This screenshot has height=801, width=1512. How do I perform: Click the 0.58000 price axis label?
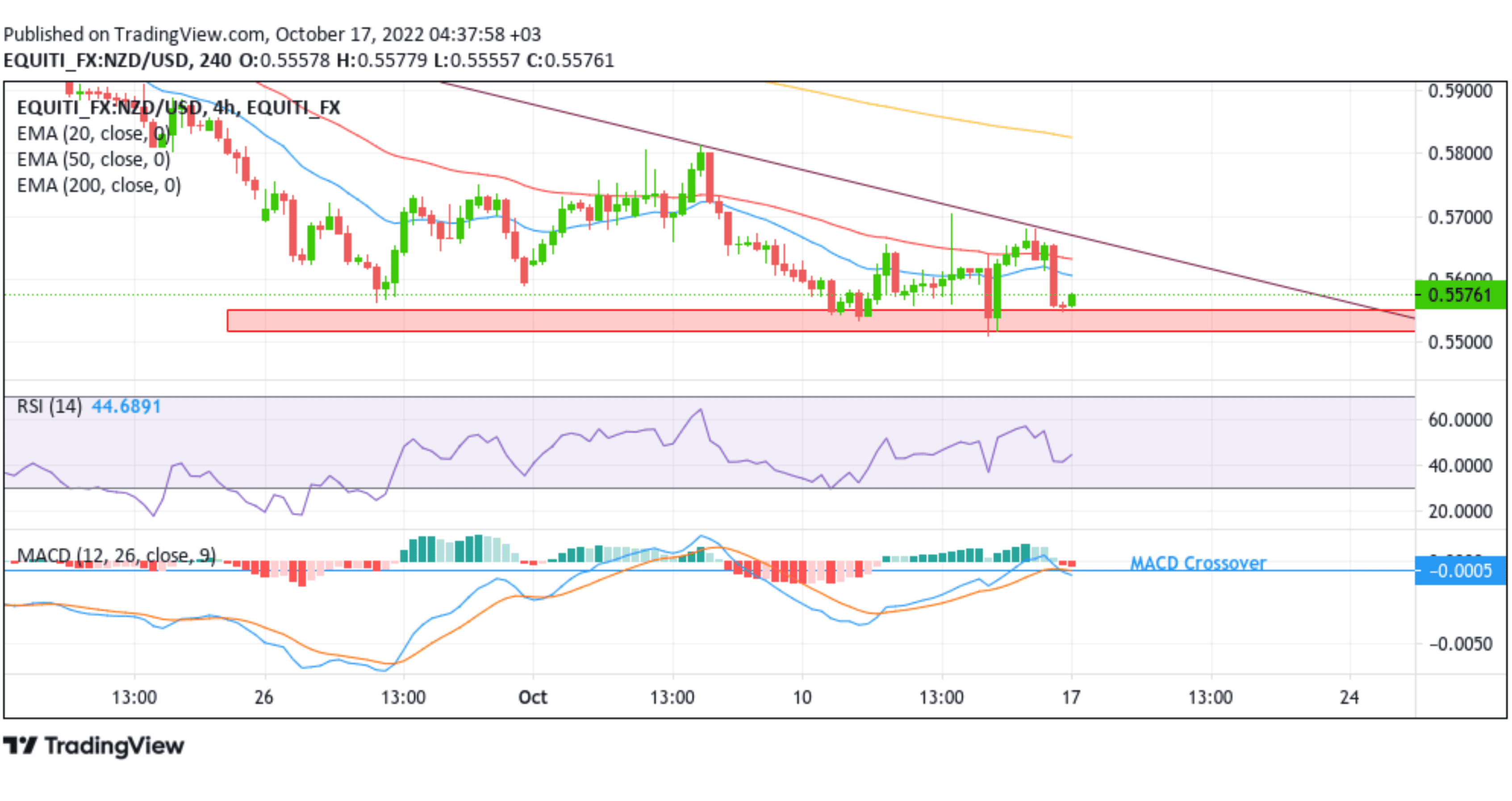tap(1460, 154)
